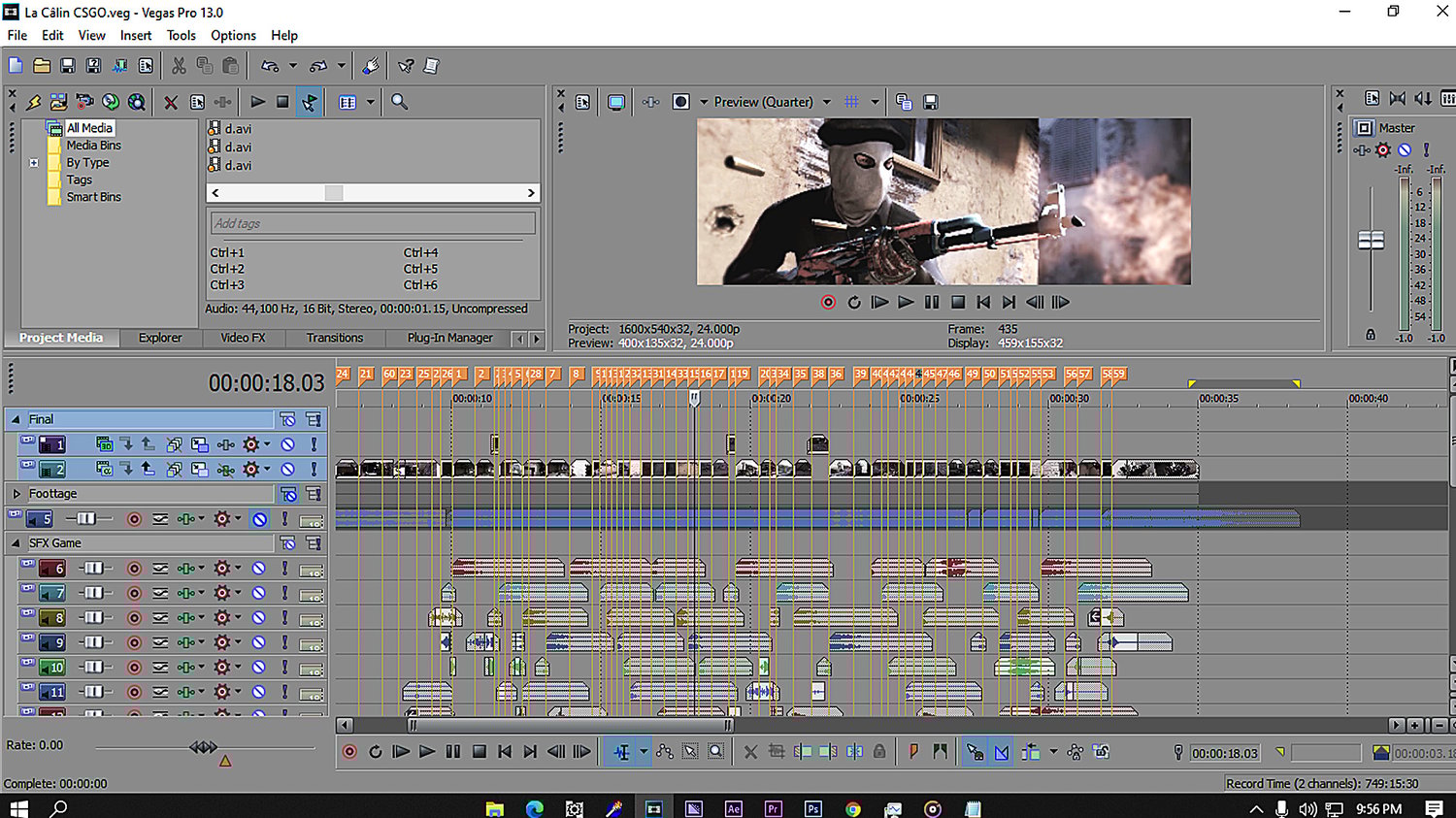
Task: Copy preview snapshot to clipboard
Action: point(904,102)
